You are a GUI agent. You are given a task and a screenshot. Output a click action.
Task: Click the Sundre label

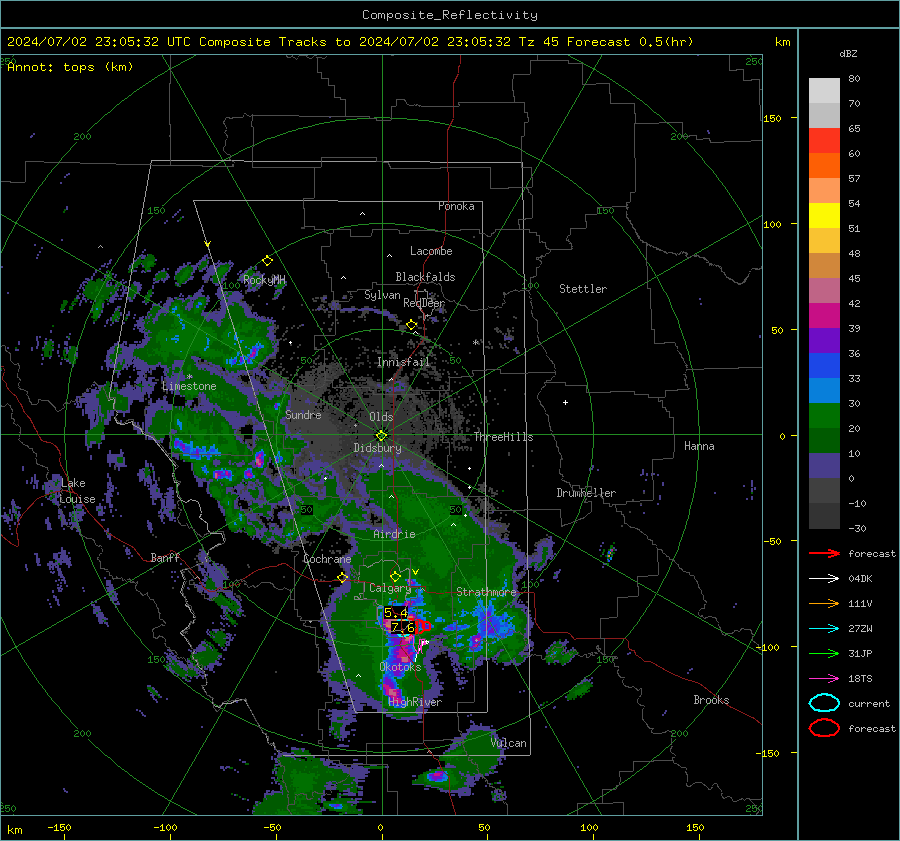tap(303, 415)
